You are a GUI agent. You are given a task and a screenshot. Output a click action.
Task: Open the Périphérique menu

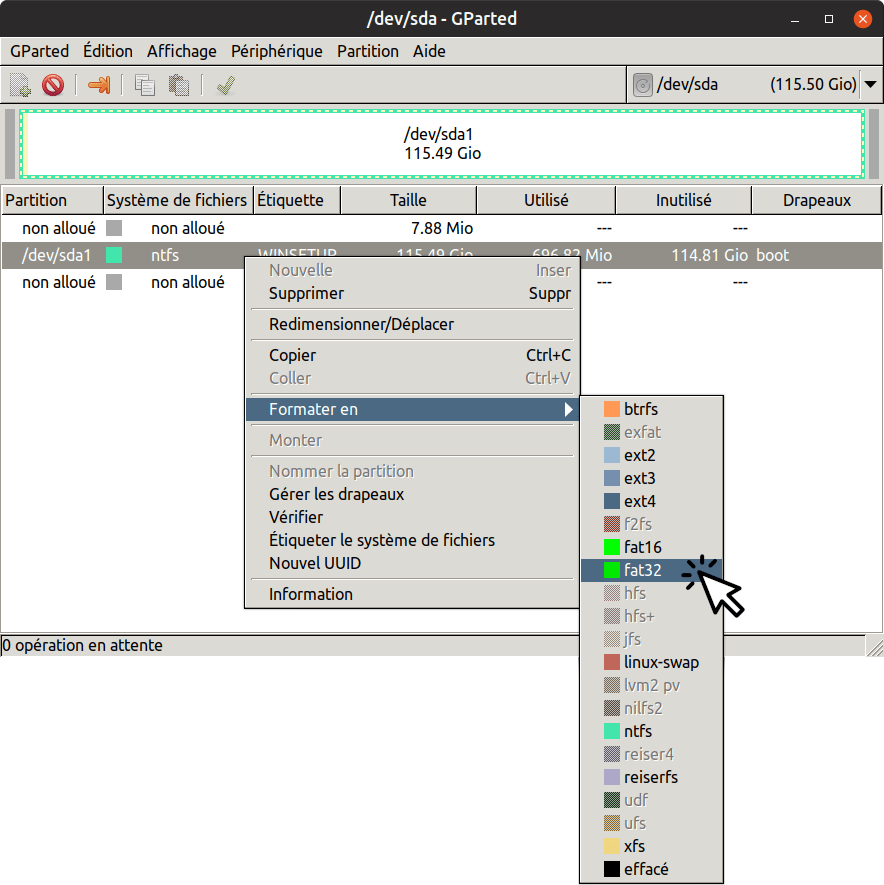click(x=277, y=51)
